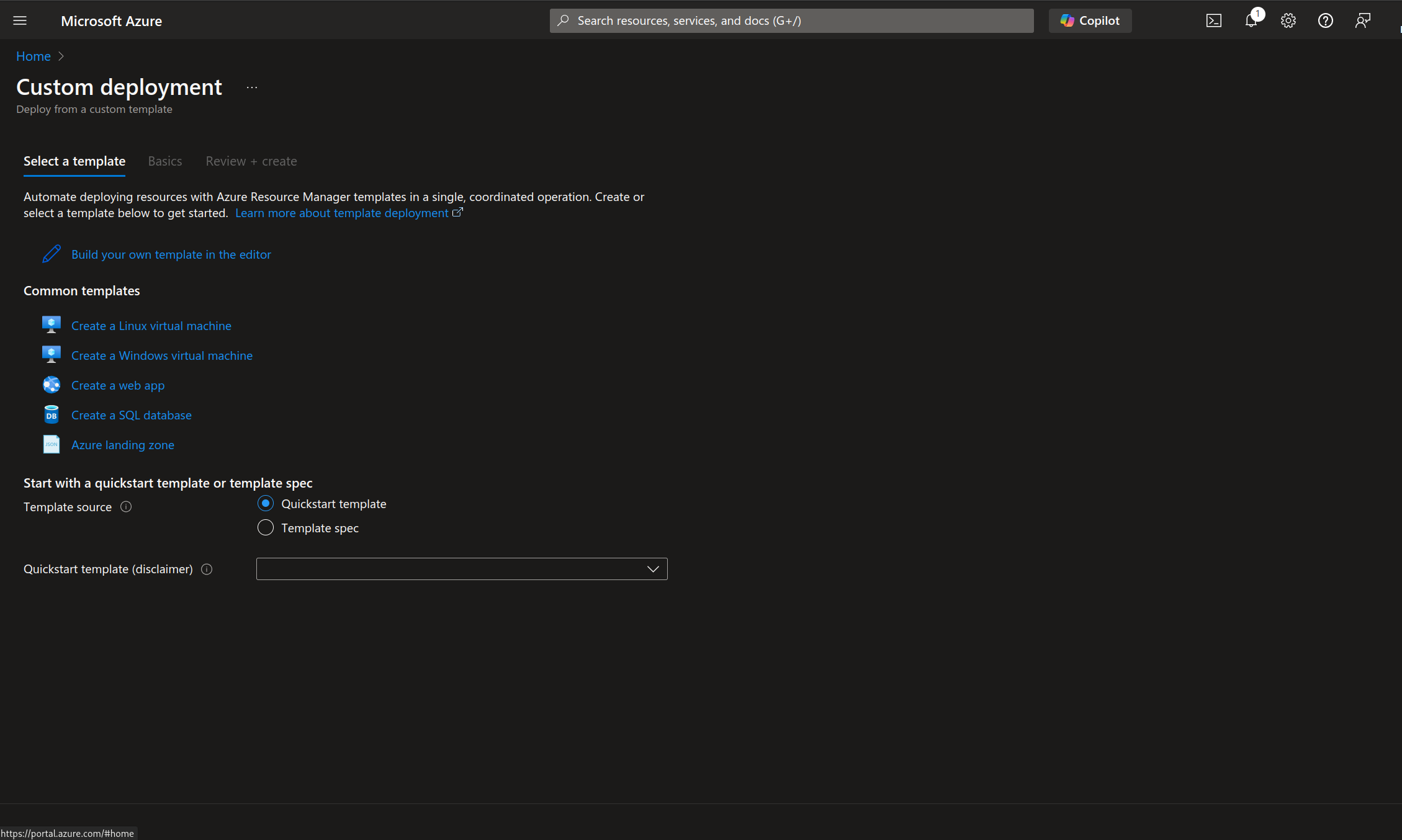Open portal settings gear
The width and height of the screenshot is (1402, 840).
1288,20
